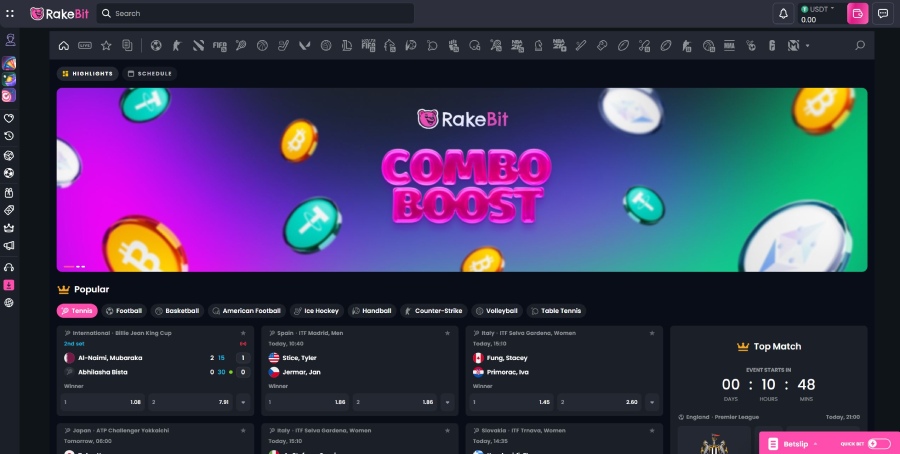Open the bet history slips icon
Image resolution: width=900 pixels, height=454 pixels.
pos(127,45)
